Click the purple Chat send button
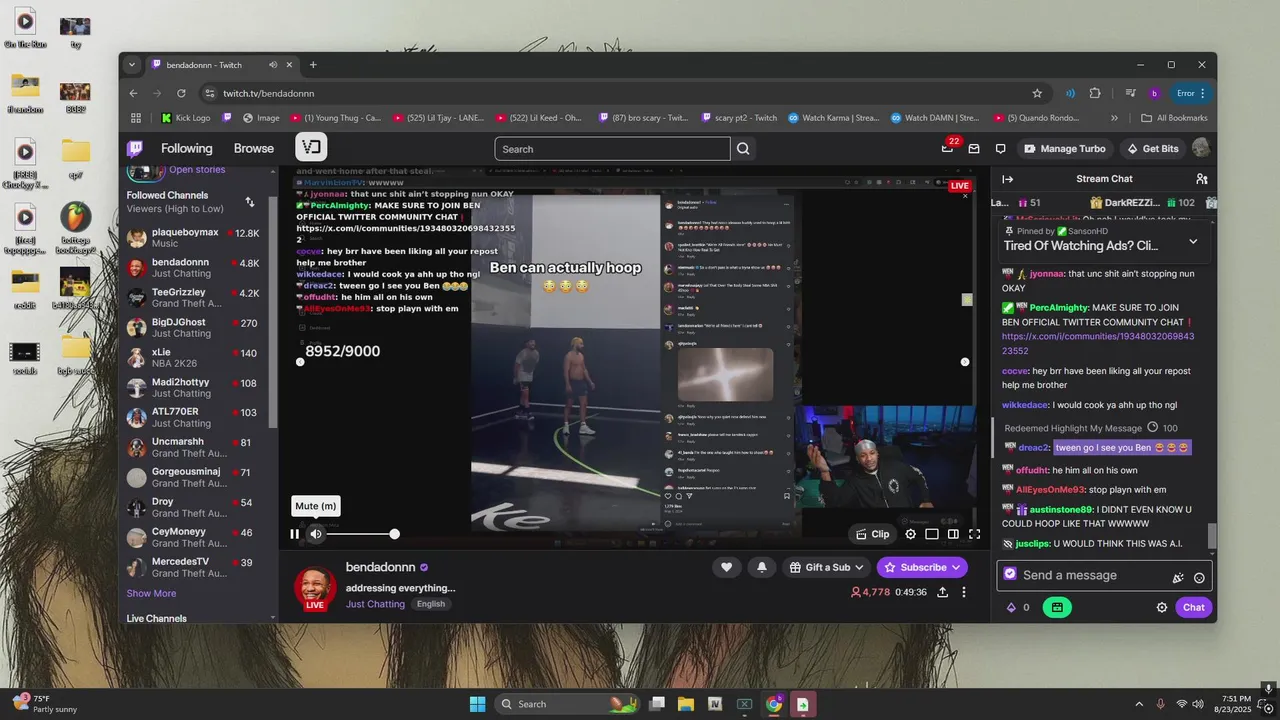This screenshot has width=1280, height=720. 1194,607
